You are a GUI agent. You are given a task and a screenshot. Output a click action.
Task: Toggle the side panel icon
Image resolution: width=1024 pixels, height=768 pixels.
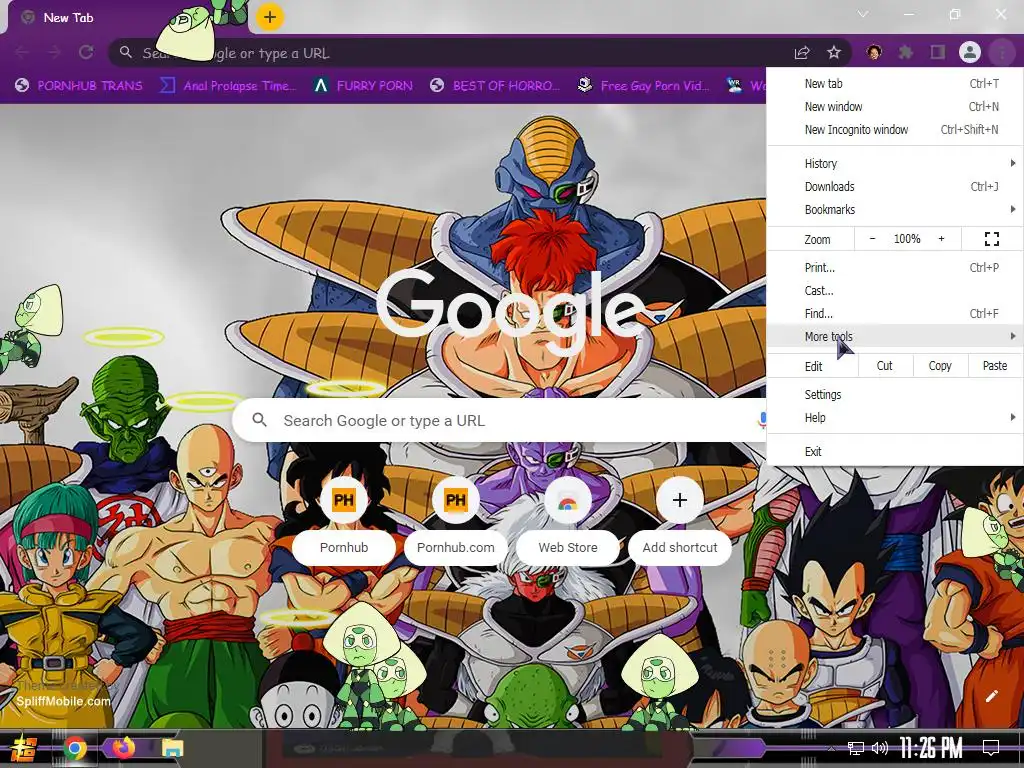(938, 52)
